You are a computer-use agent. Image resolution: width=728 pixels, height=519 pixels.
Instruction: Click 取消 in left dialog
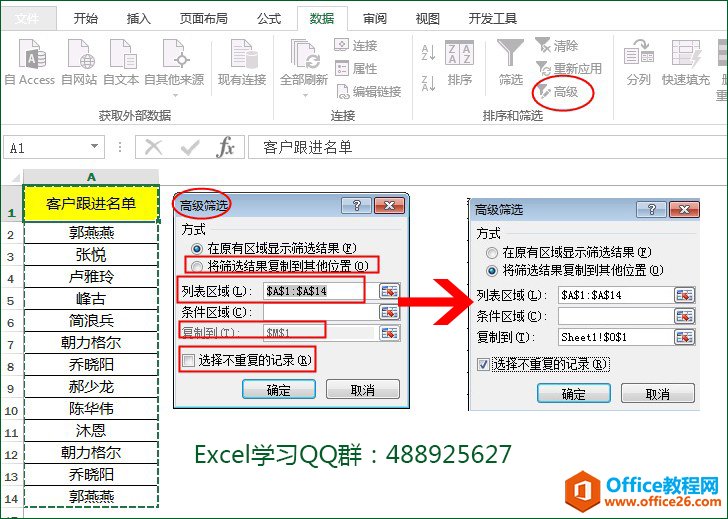pos(363,389)
